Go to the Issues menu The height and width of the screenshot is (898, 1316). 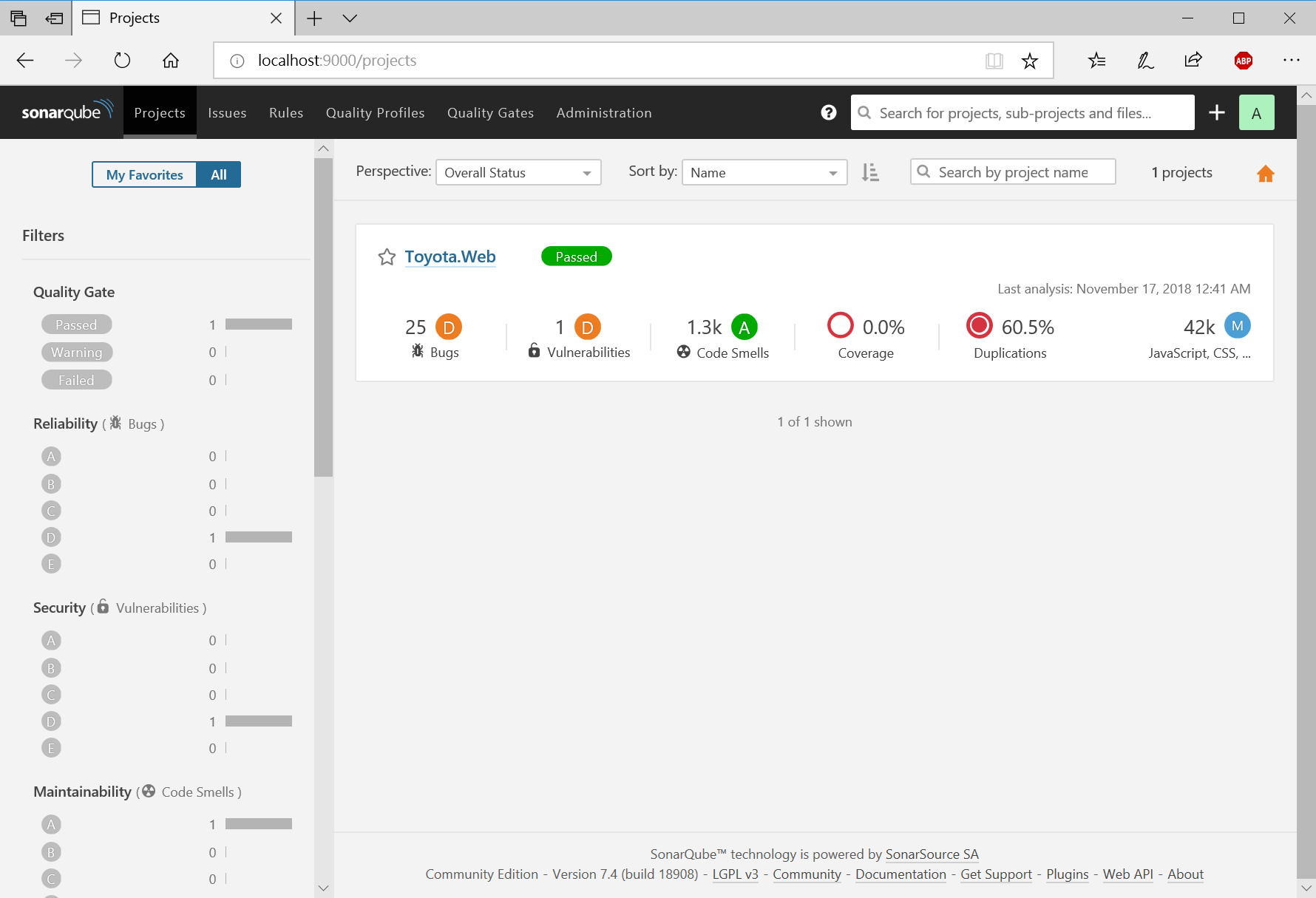pyautogui.click(x=227, y=112)
